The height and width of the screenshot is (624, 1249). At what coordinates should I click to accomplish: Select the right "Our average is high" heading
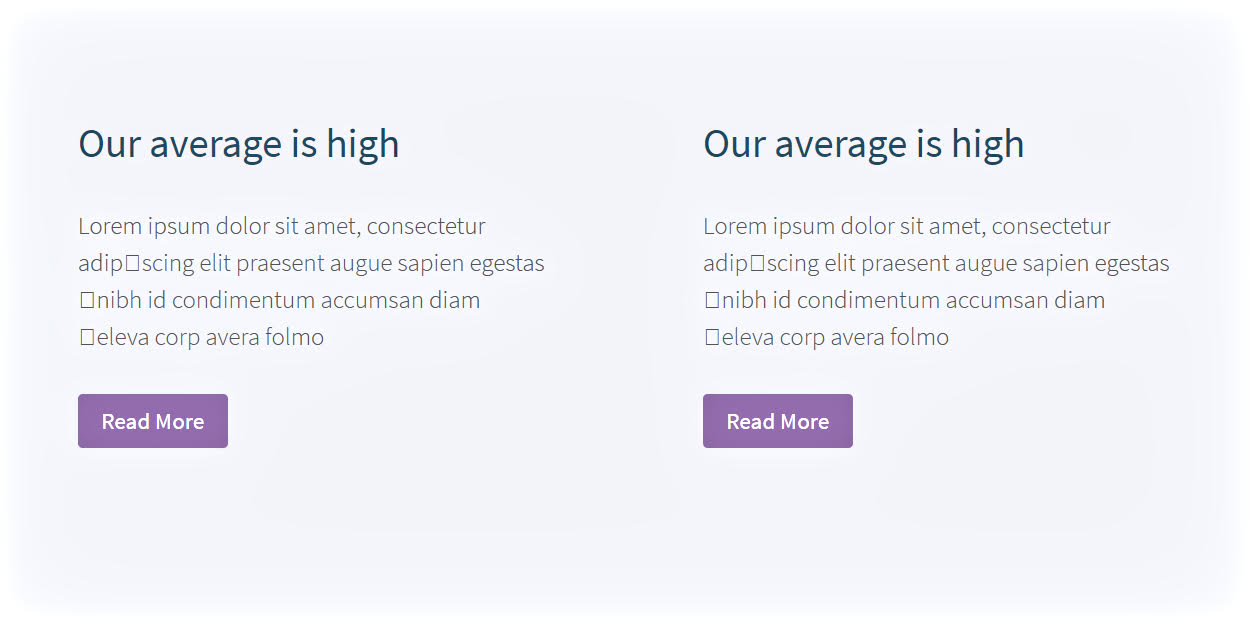864,144
